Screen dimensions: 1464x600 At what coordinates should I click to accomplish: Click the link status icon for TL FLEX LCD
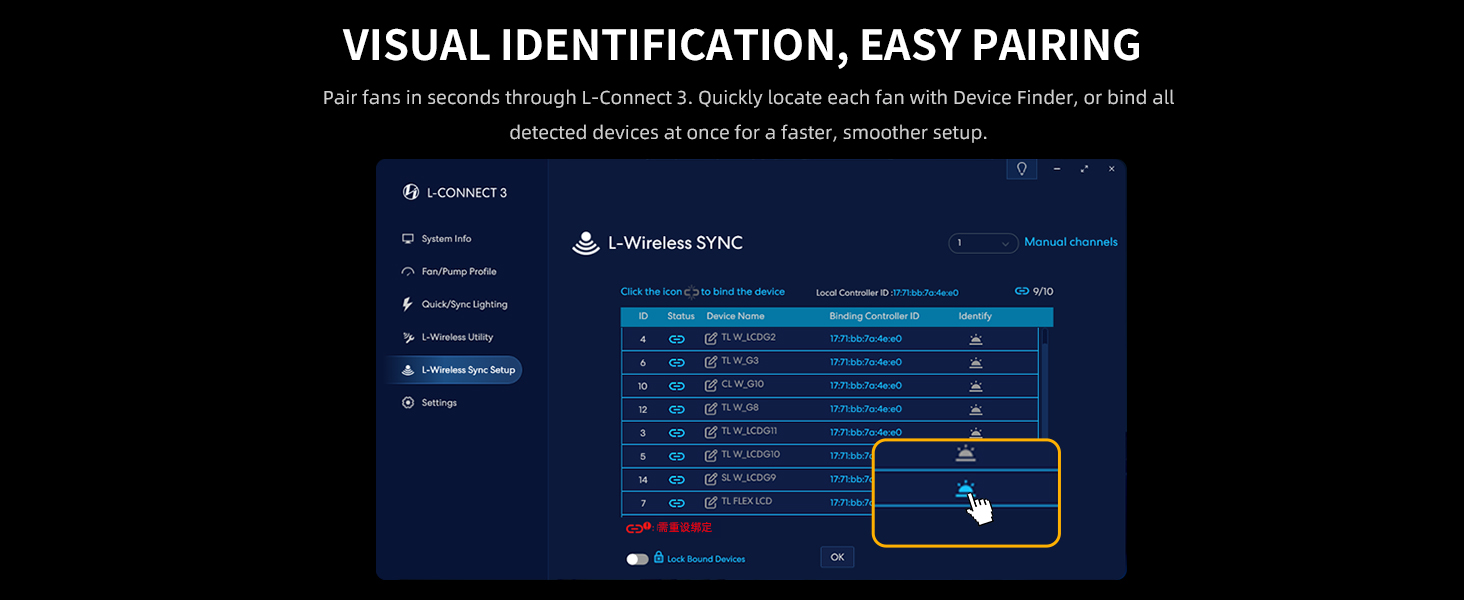677,503
